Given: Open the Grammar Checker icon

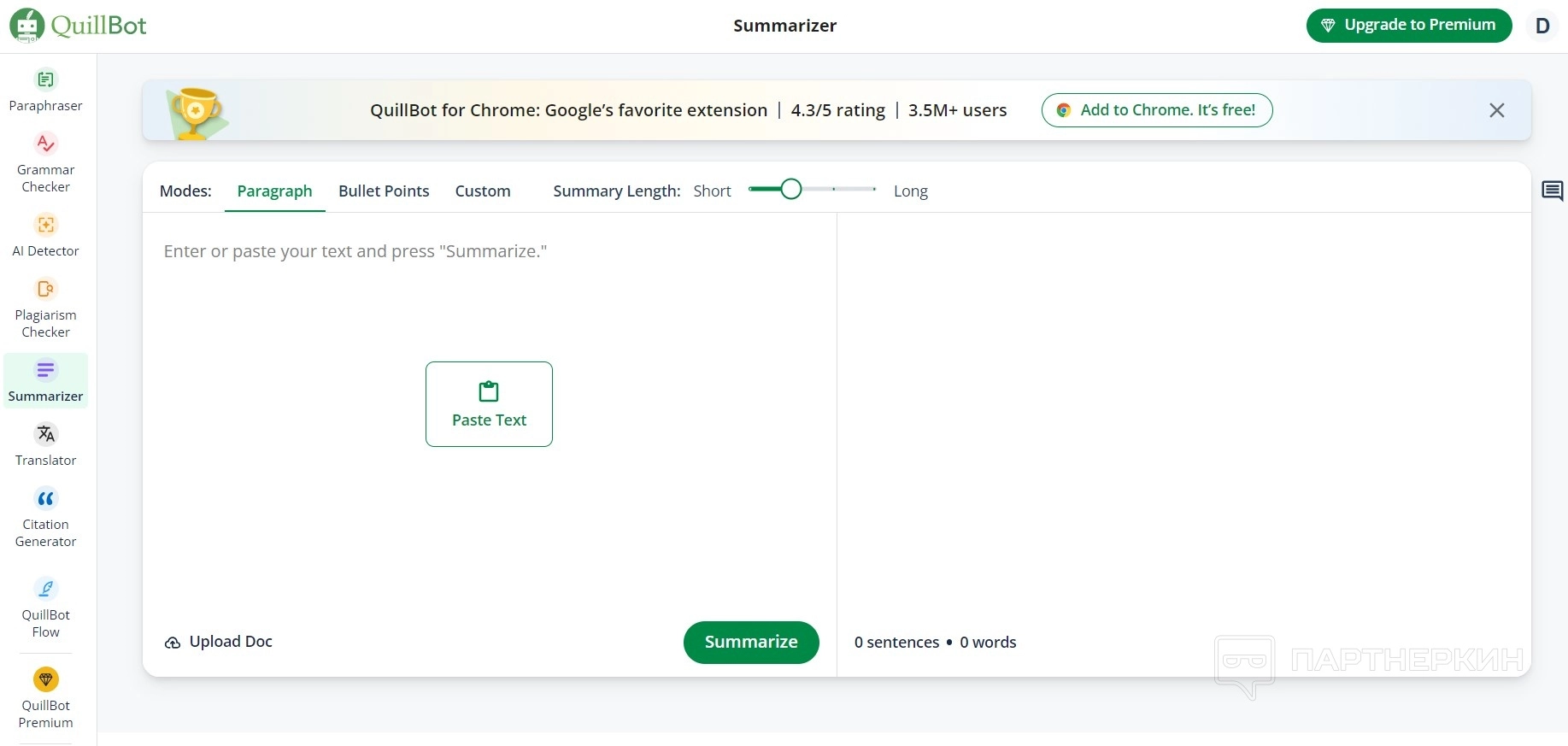Looking at the screenshot, I should [45, 144].
